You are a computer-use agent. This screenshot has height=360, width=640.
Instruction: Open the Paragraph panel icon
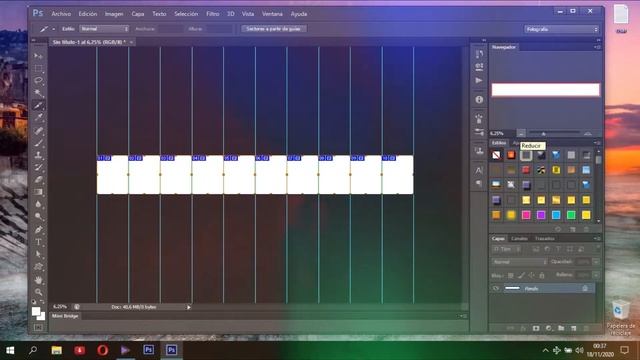coord(479,184)
